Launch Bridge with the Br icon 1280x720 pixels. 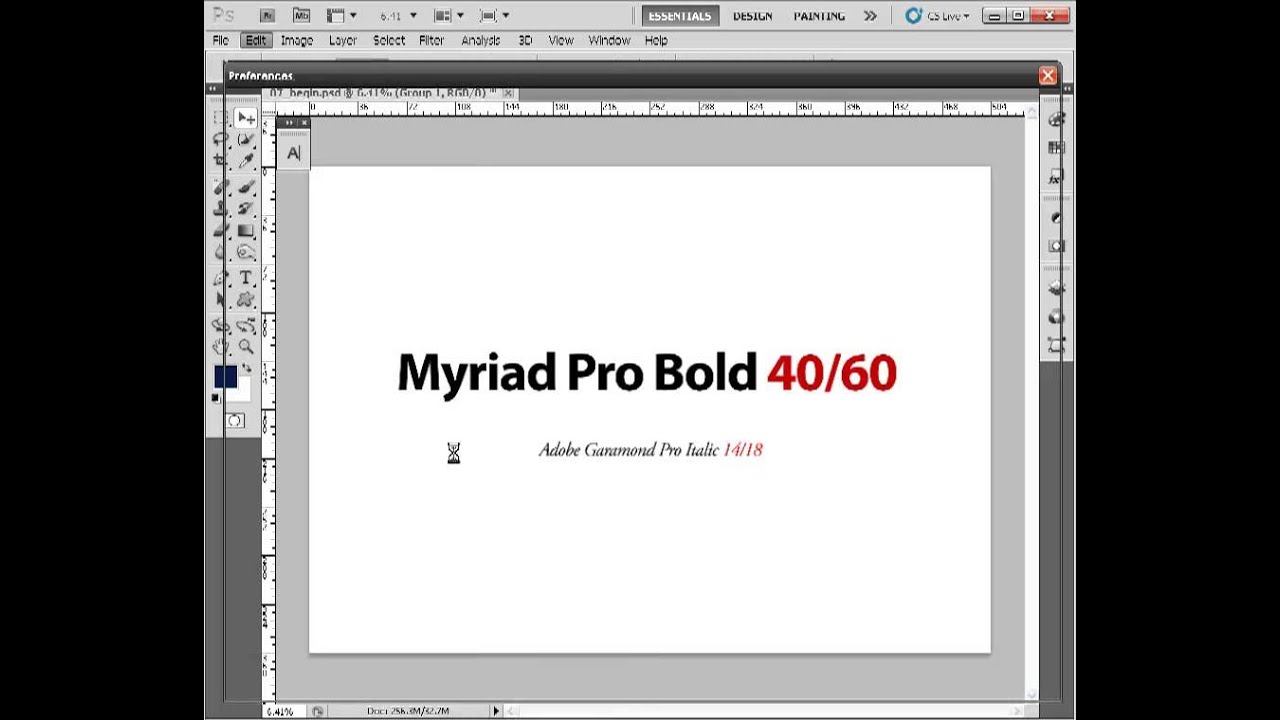[267, 16]
